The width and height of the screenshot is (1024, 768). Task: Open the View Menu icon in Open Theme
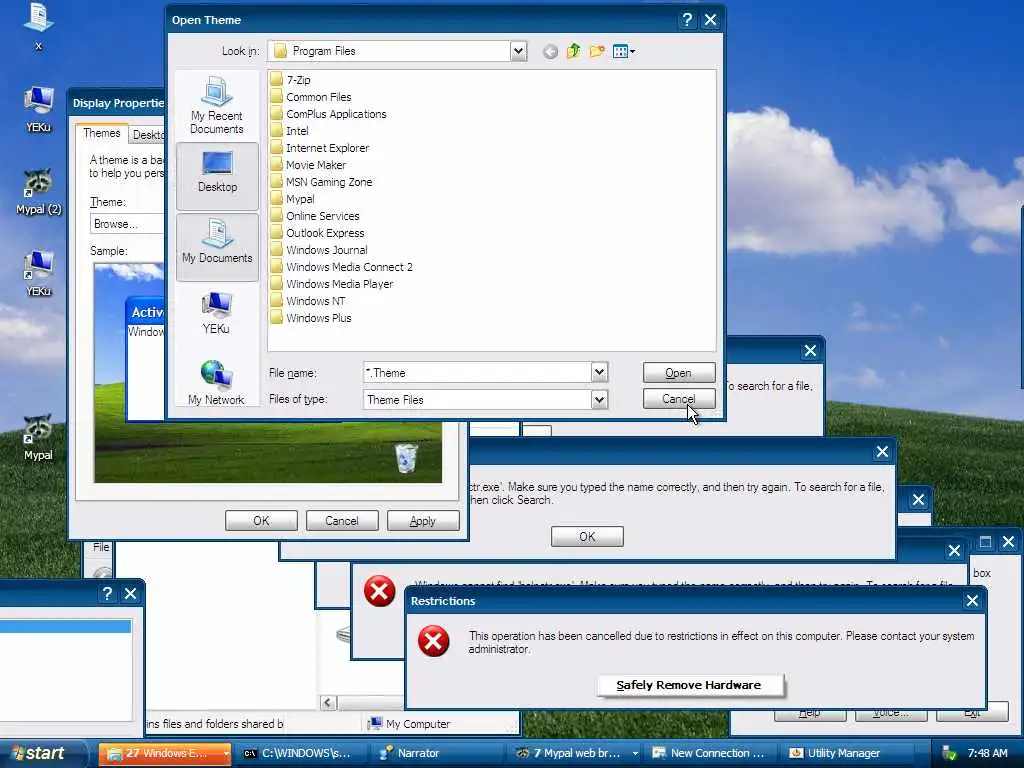click(x=624, y=51)
